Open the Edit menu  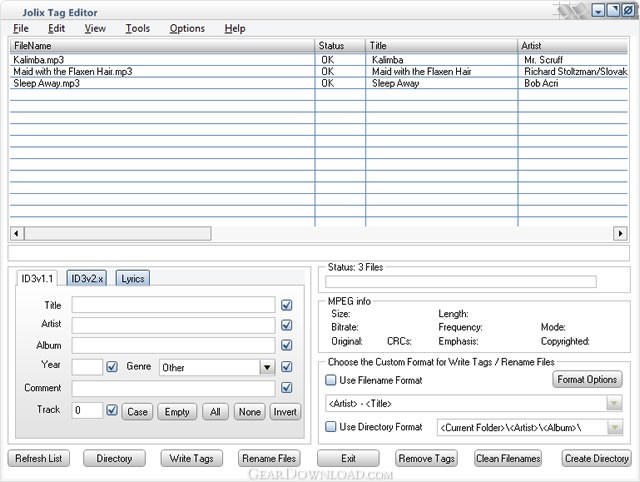56,29
